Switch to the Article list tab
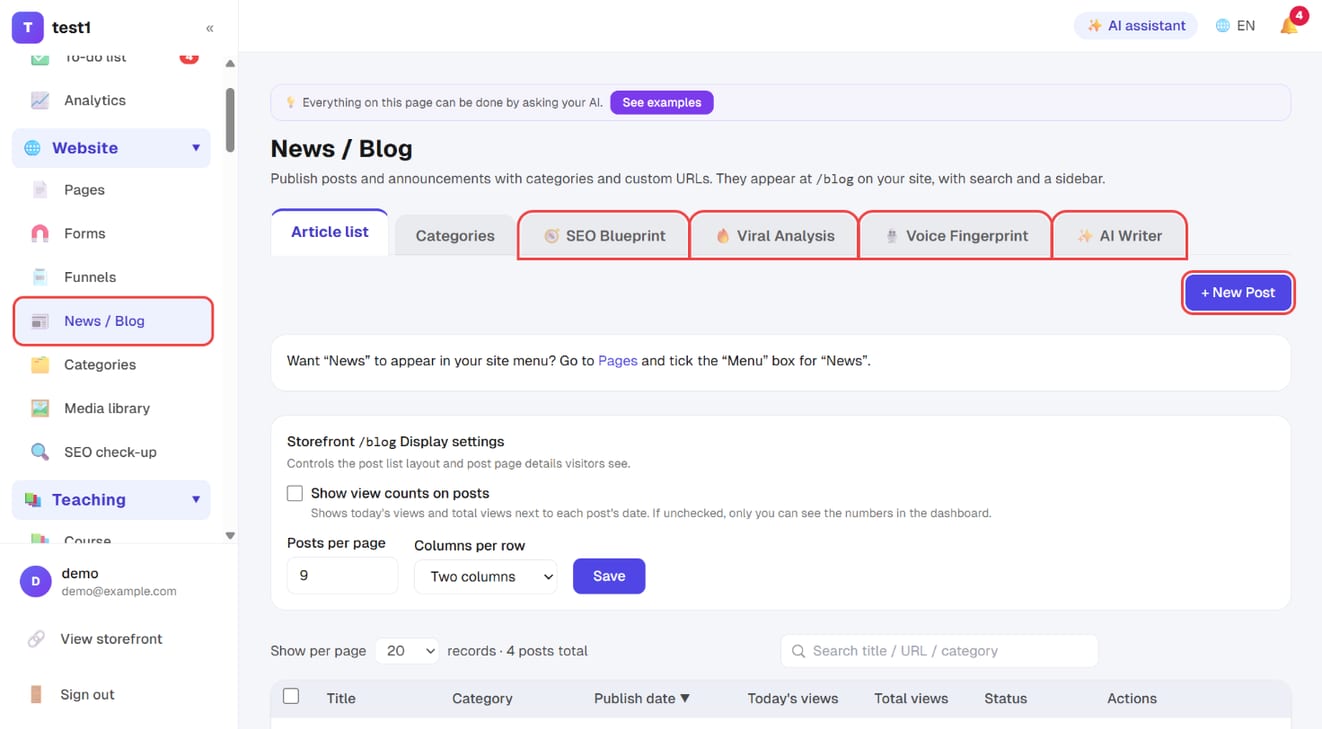Image resolution: width=1322 pixels, height=729 pixels. (330, 232)
